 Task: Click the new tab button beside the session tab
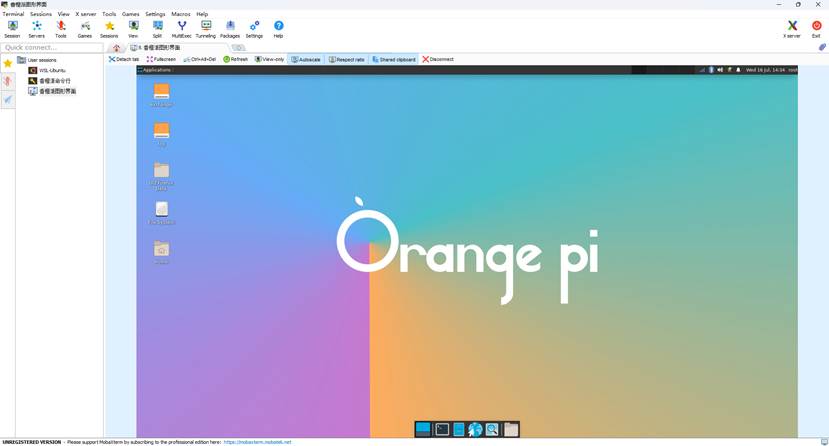[238, 48]
